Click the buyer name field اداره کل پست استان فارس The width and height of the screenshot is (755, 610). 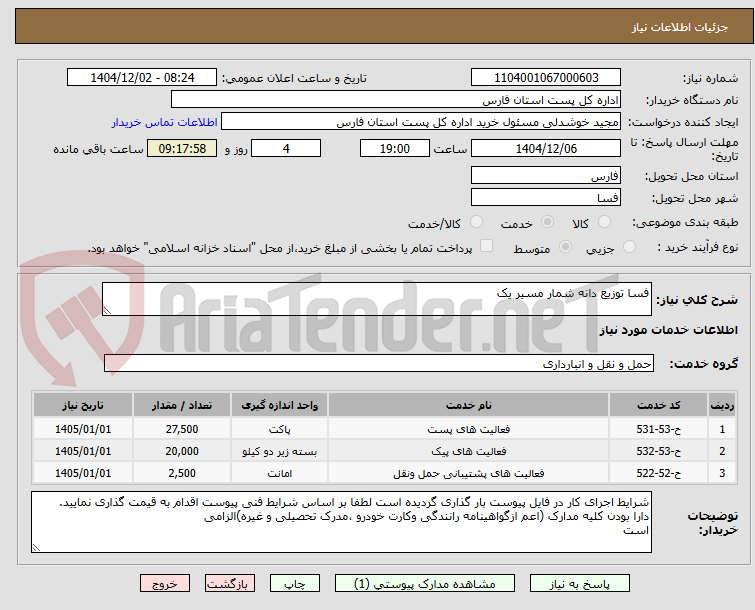pos(396,100)
